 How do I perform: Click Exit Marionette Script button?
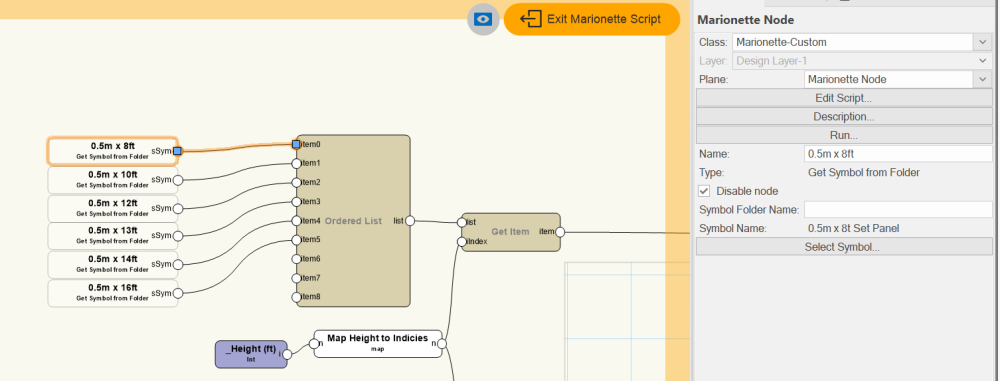click(592, 19)
